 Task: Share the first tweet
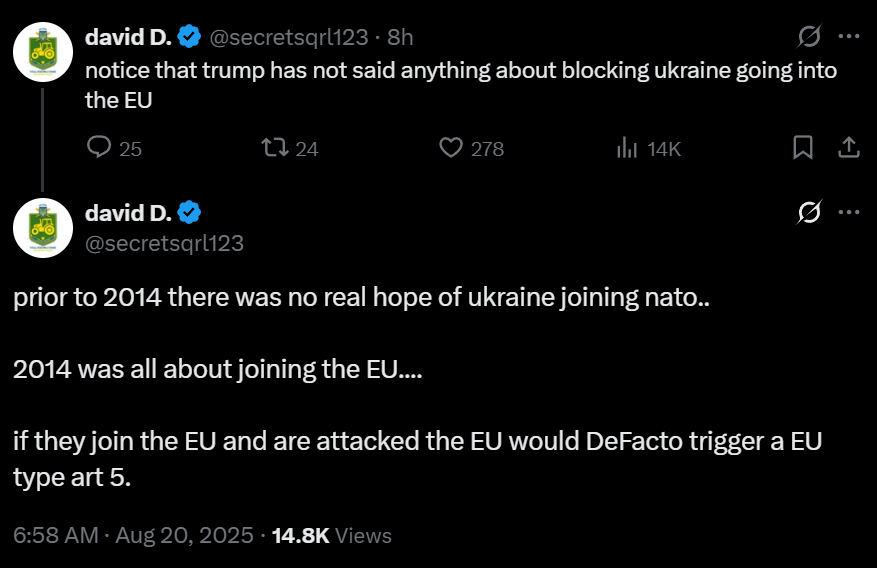(x=848, y=148)
